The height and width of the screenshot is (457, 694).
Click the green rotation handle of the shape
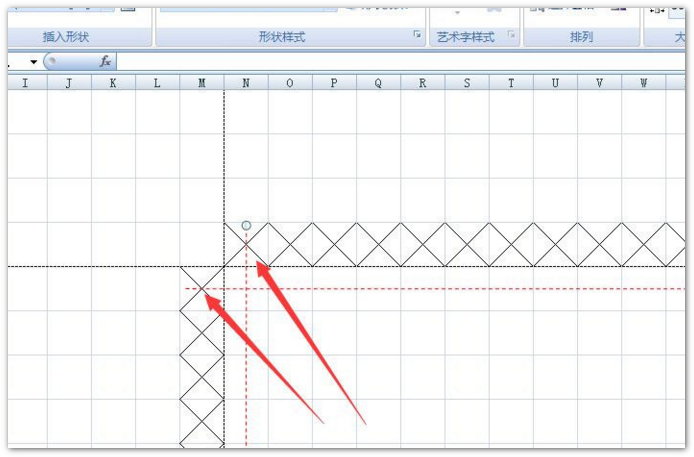pos(247,226)
